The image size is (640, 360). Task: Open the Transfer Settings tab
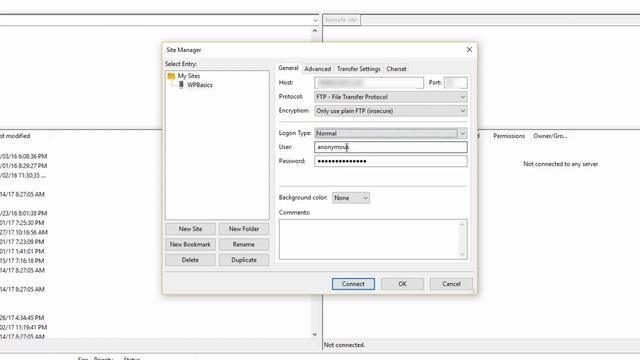[x=358, y=69]
